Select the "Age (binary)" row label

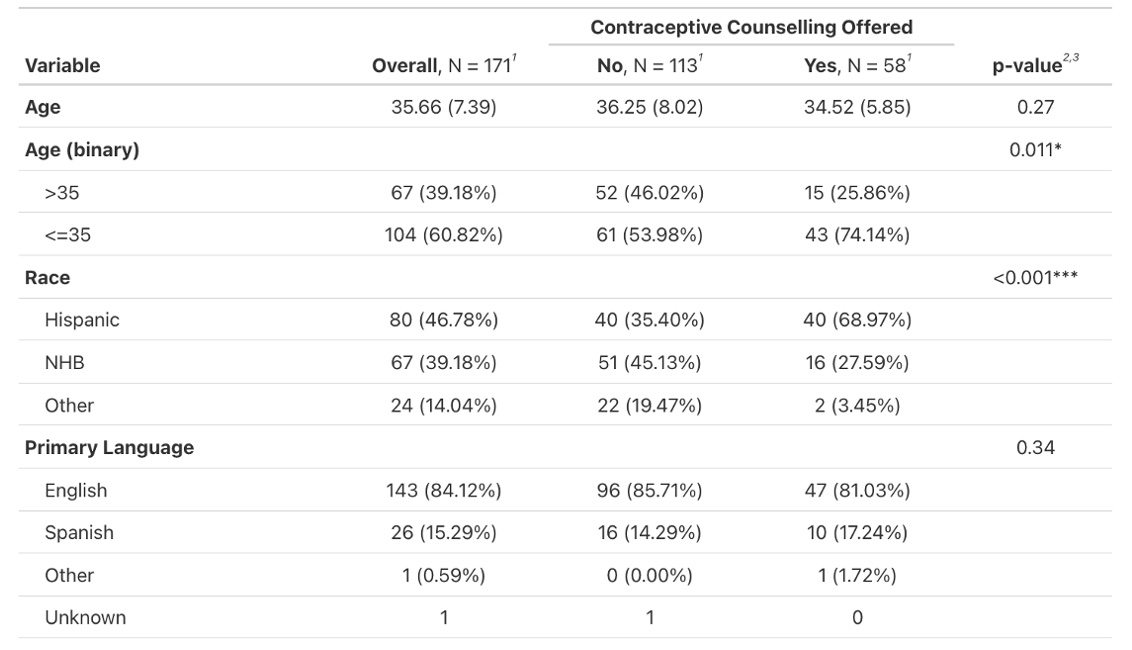(x=82, y=150)
